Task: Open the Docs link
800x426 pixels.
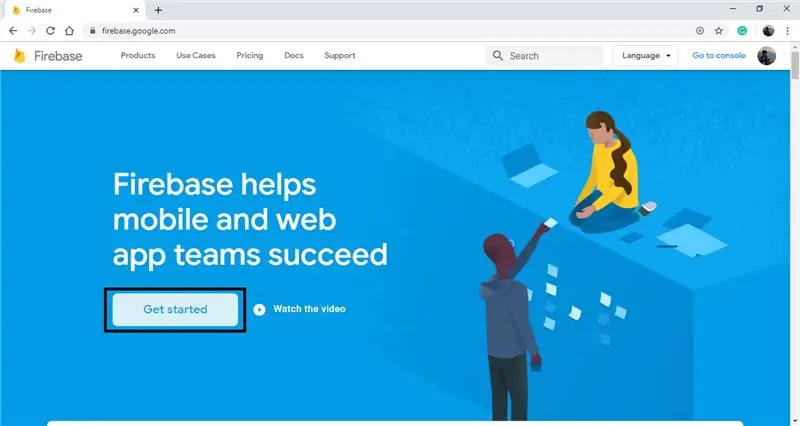Action: (x=294, y=55)
